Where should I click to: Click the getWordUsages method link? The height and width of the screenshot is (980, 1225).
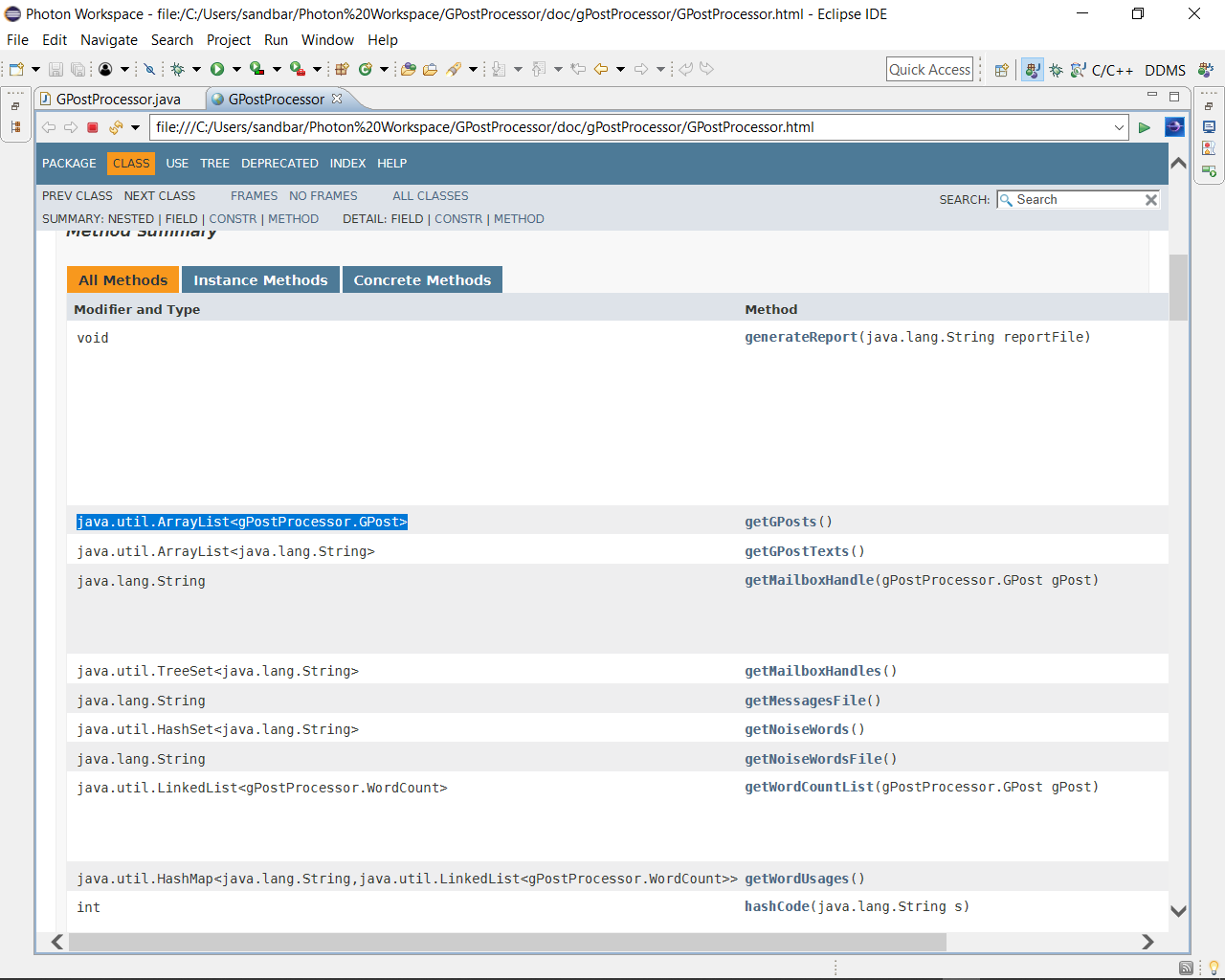click(796, 879)
